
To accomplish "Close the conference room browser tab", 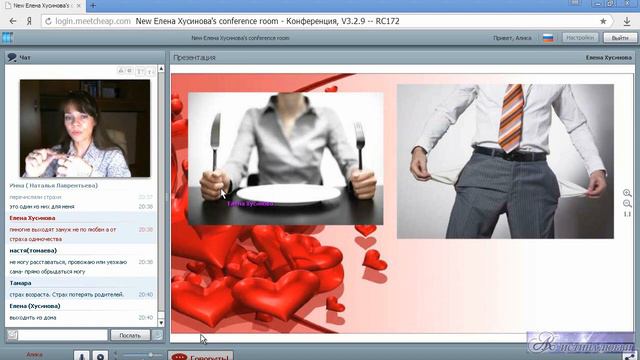I will click(79, 6).
